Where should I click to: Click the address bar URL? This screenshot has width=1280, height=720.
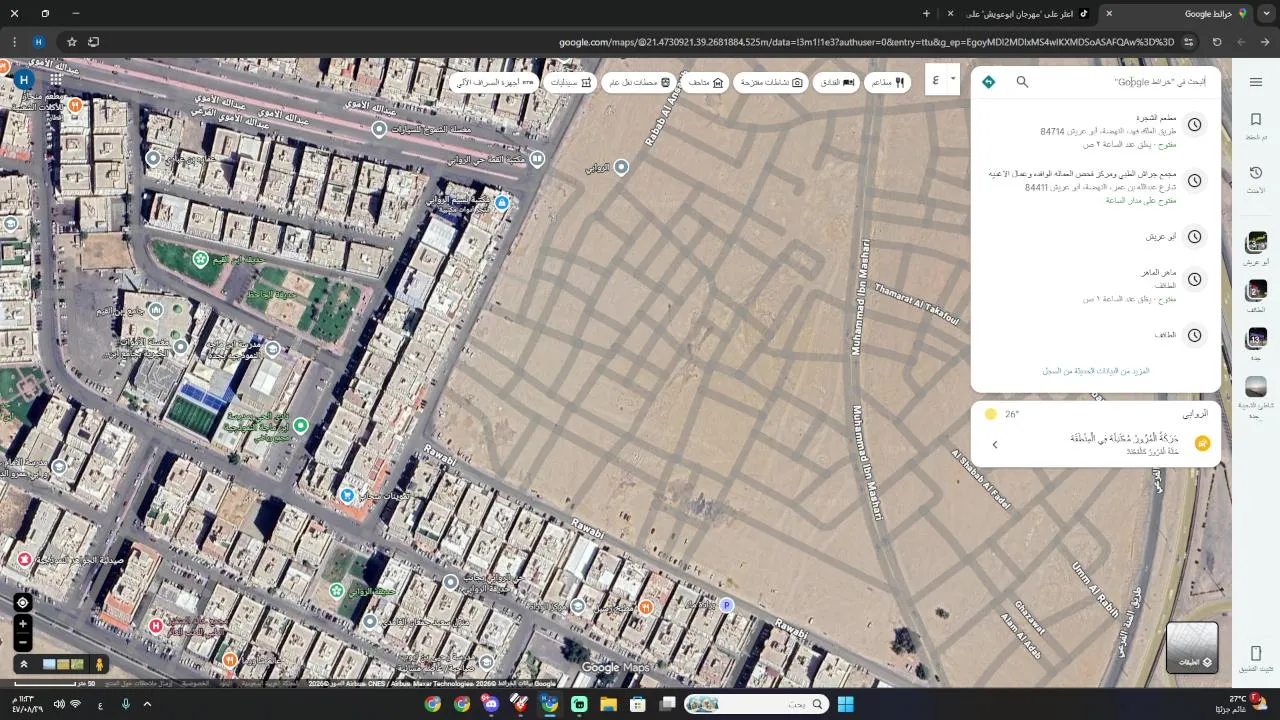click(x=866, y=42)
